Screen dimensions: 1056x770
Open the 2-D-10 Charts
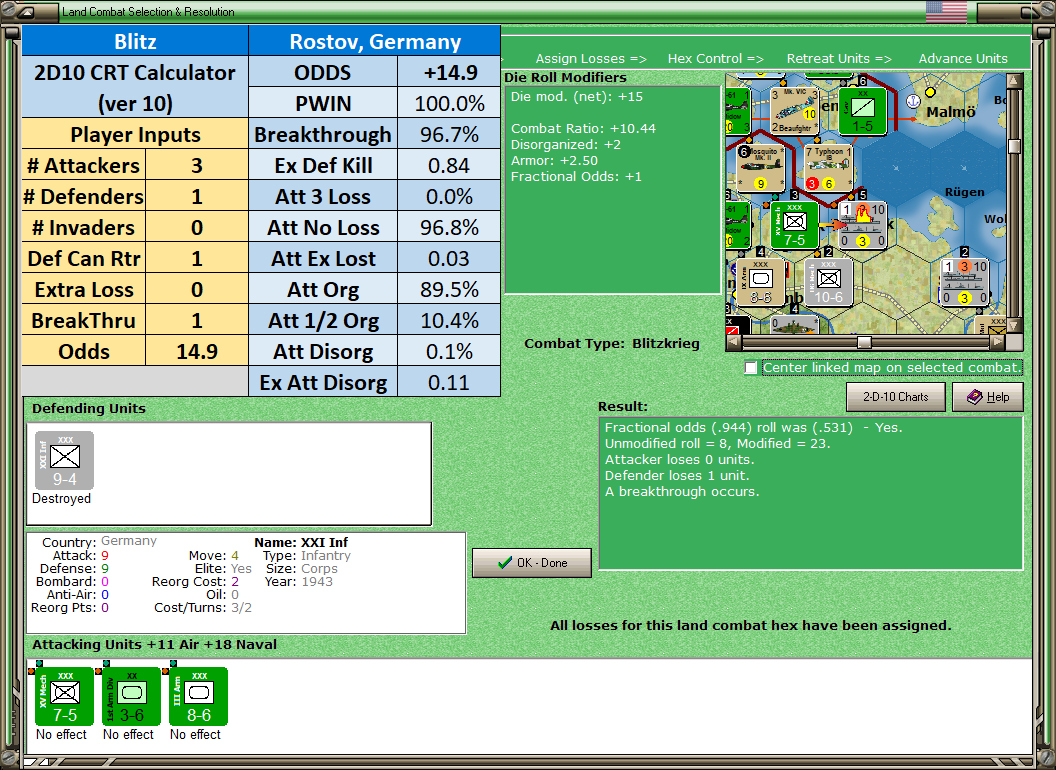[896, 397]
